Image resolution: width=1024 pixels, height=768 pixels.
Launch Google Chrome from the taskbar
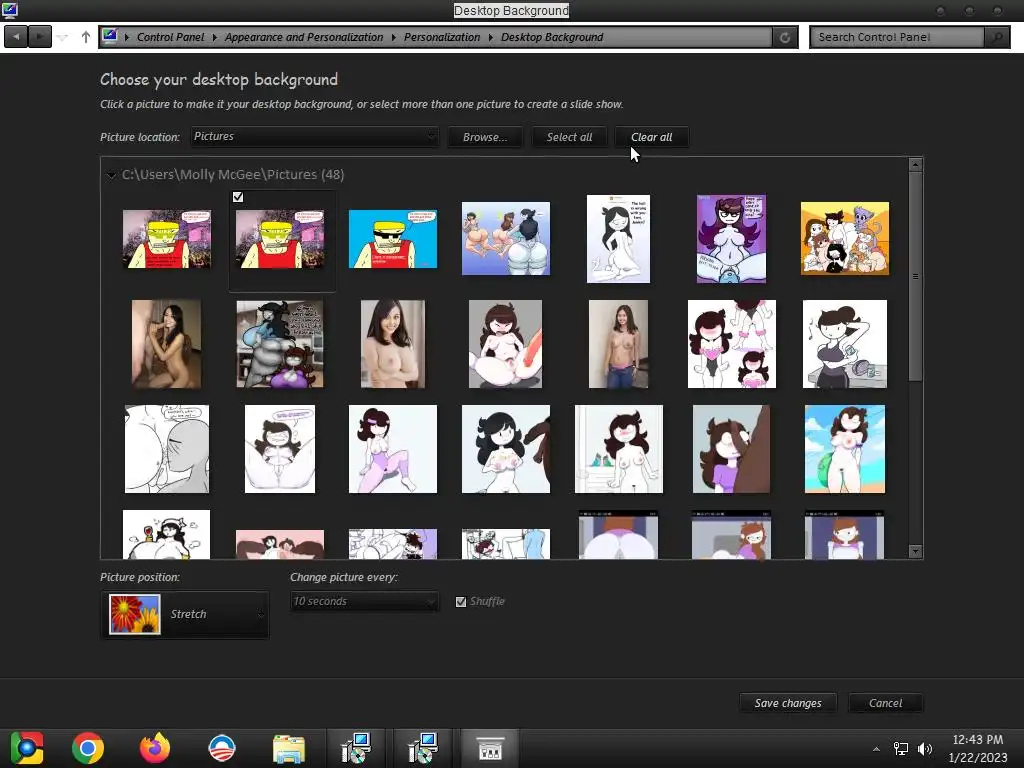coord(88,748)
